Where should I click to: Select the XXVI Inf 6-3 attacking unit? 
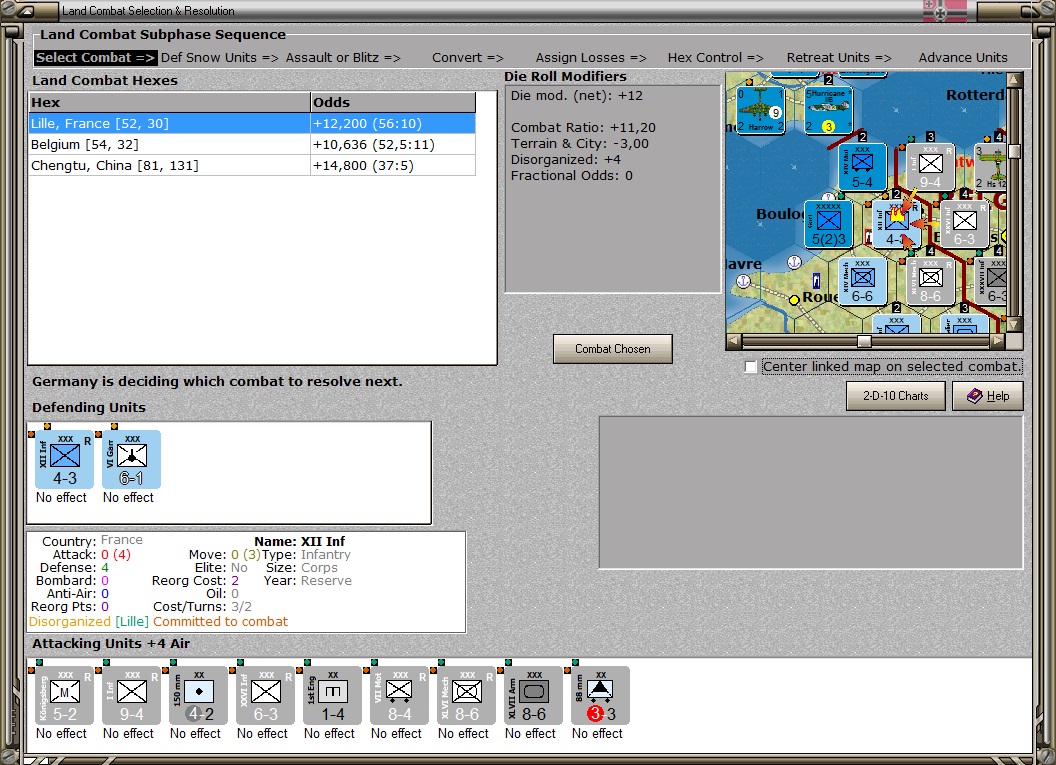[x=265, y=696]
